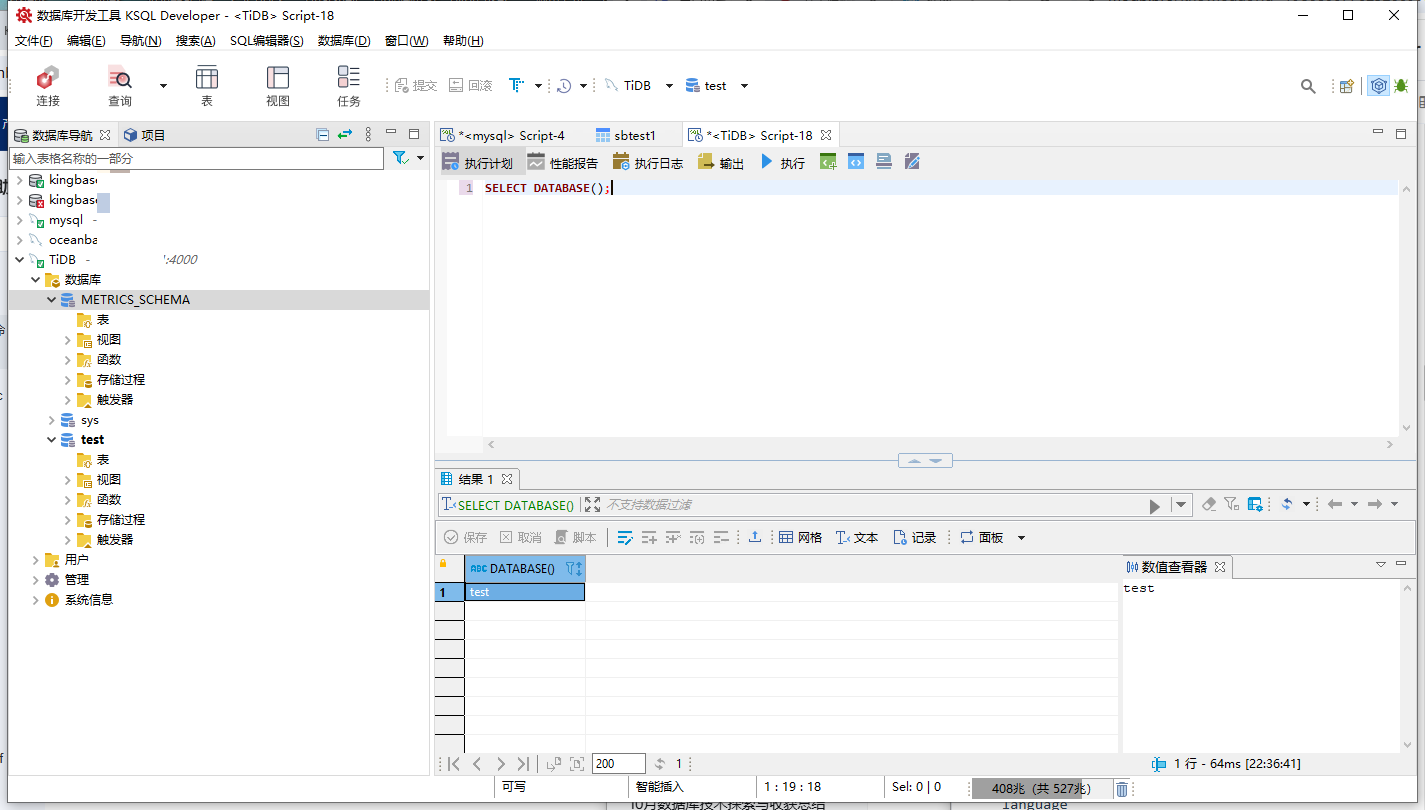This screenshot has width=1425, height=810.
Task: Open the SQL编辑器(S) menu
Action: pyautogui.click(x=267, y=41)
